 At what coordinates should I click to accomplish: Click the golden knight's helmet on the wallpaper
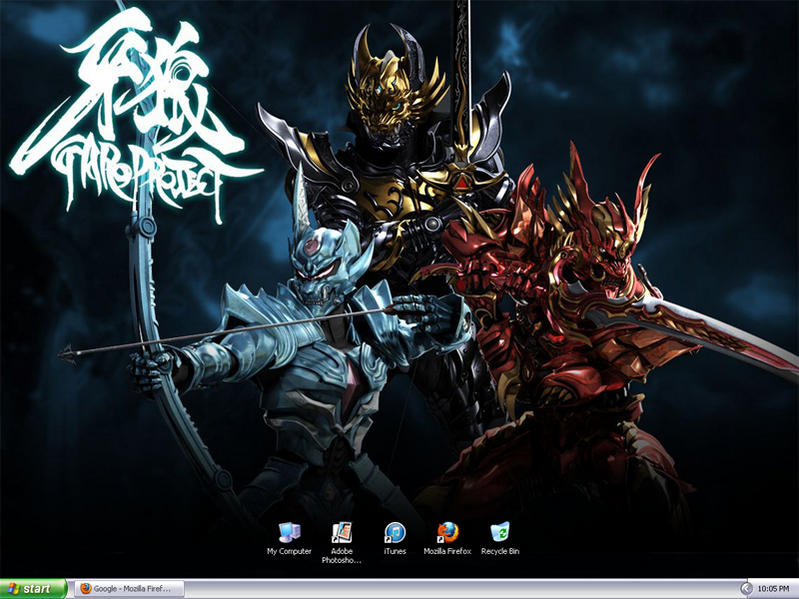393,85
